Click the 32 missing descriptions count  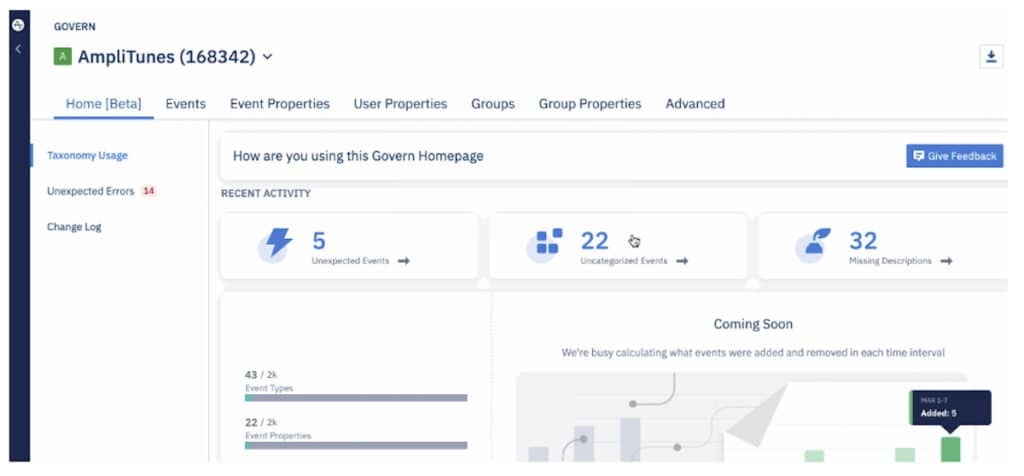863,241
